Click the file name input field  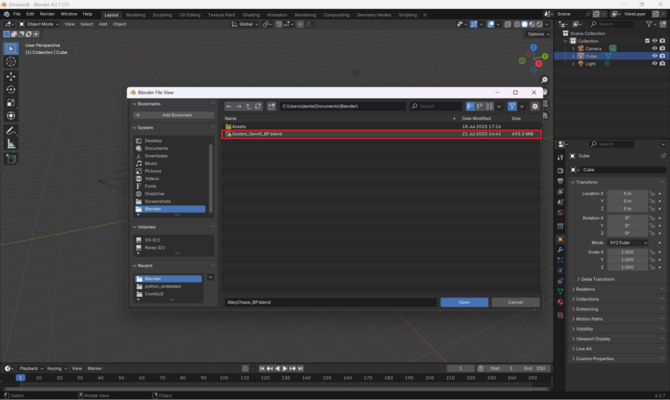(330, 302)
